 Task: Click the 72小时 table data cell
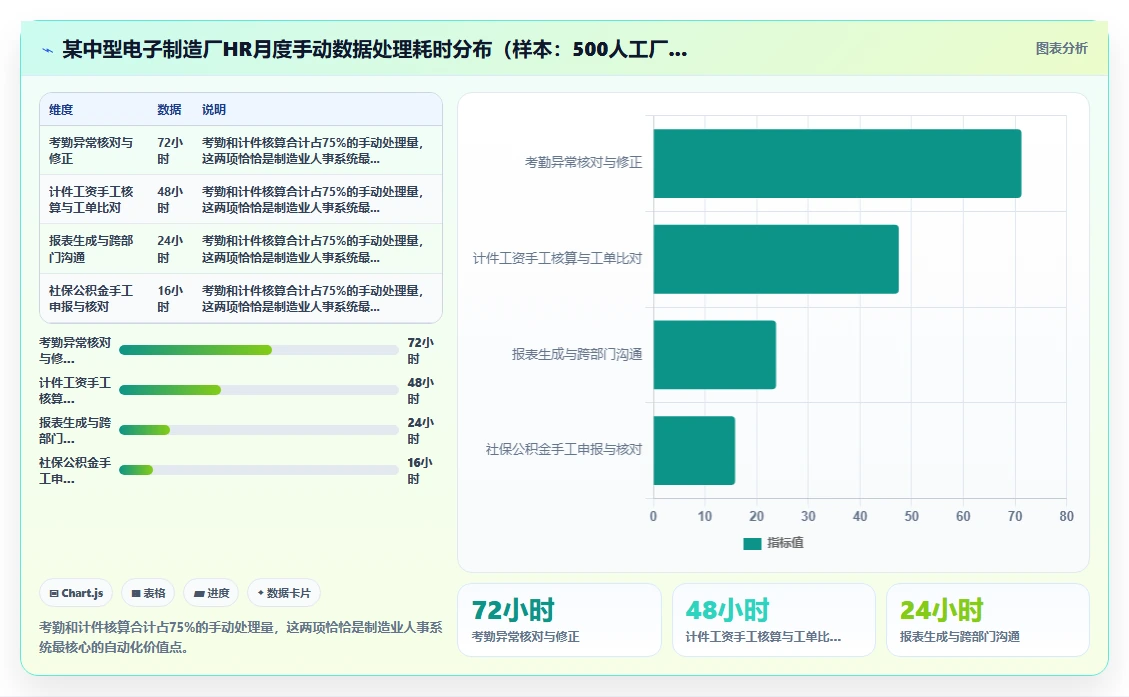tap(171, 150)
